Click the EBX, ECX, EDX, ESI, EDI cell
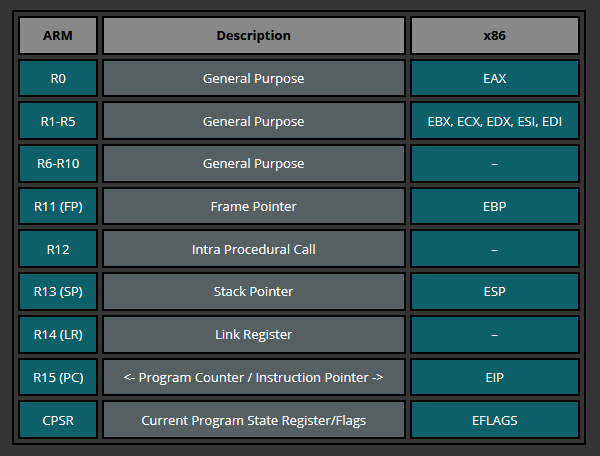The height and width of the screenshot is (456, 600). pos(495,121)
